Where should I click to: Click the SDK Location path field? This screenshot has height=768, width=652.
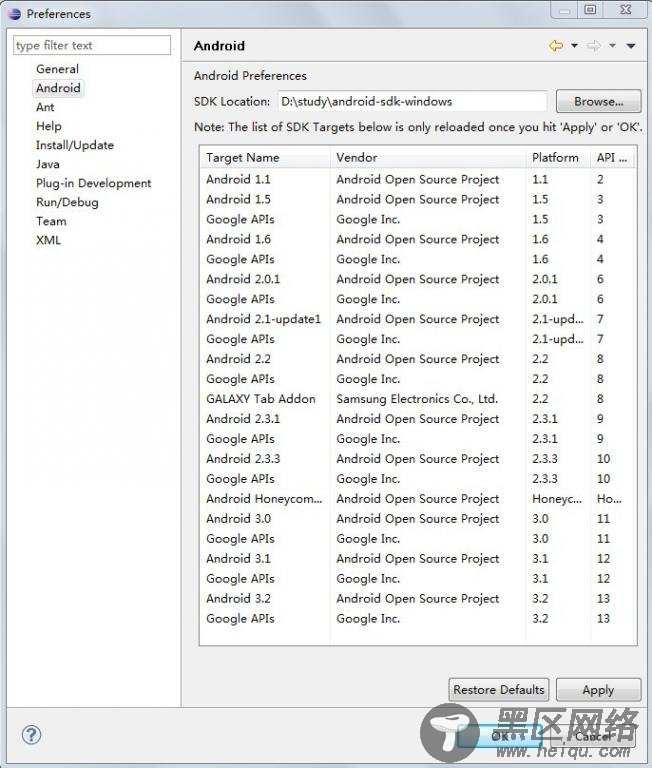(412, 101)
